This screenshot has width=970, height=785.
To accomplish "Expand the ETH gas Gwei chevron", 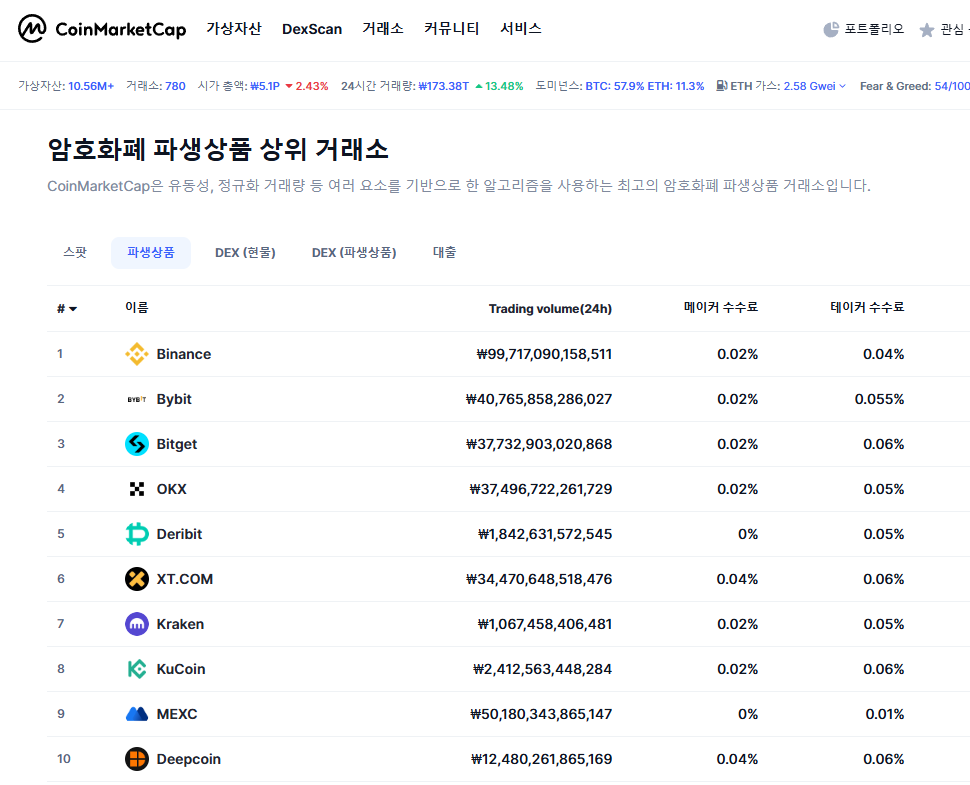I will tap(842, 86).
